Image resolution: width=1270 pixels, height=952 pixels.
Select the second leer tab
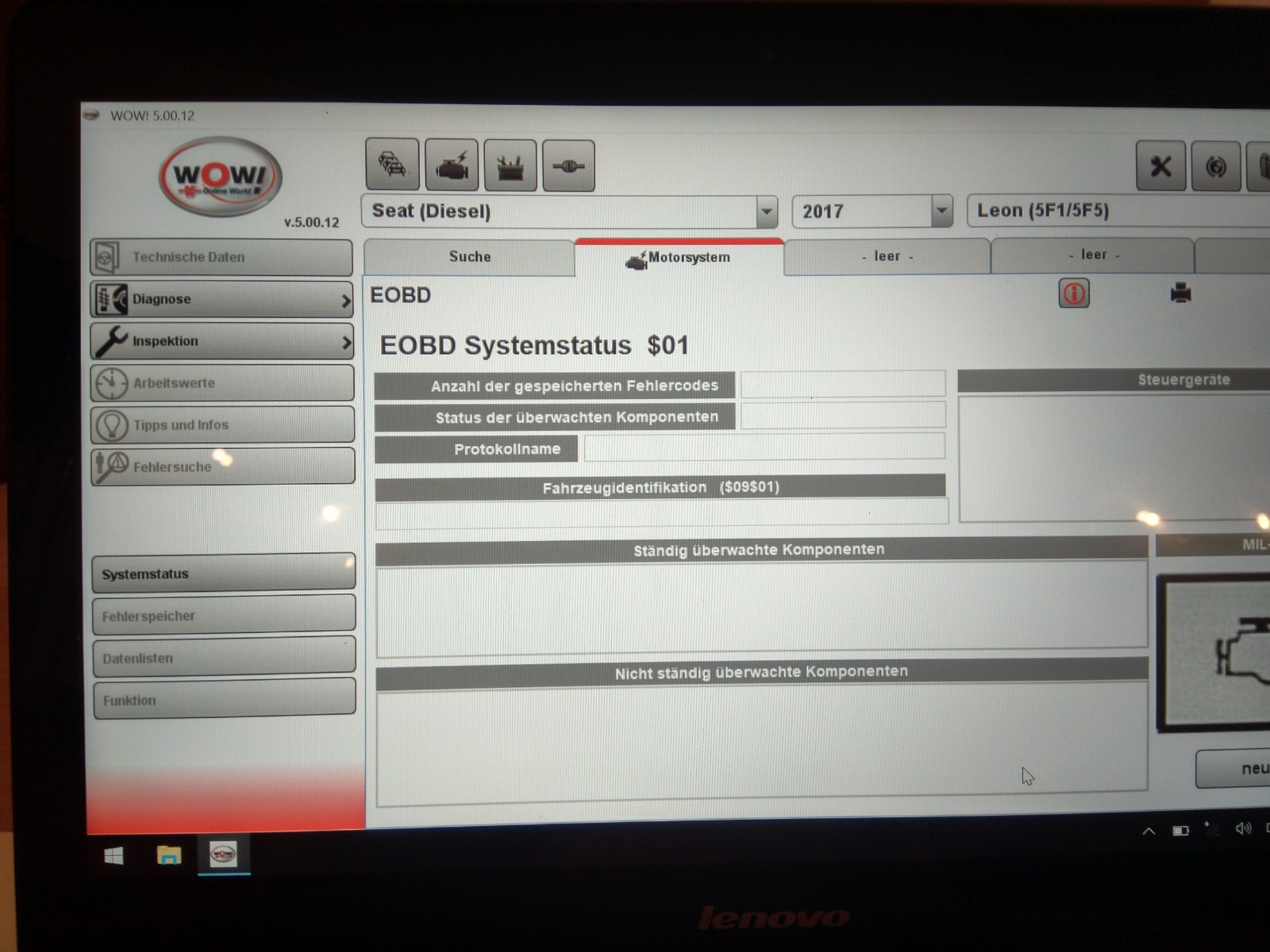coord(1093,255)
